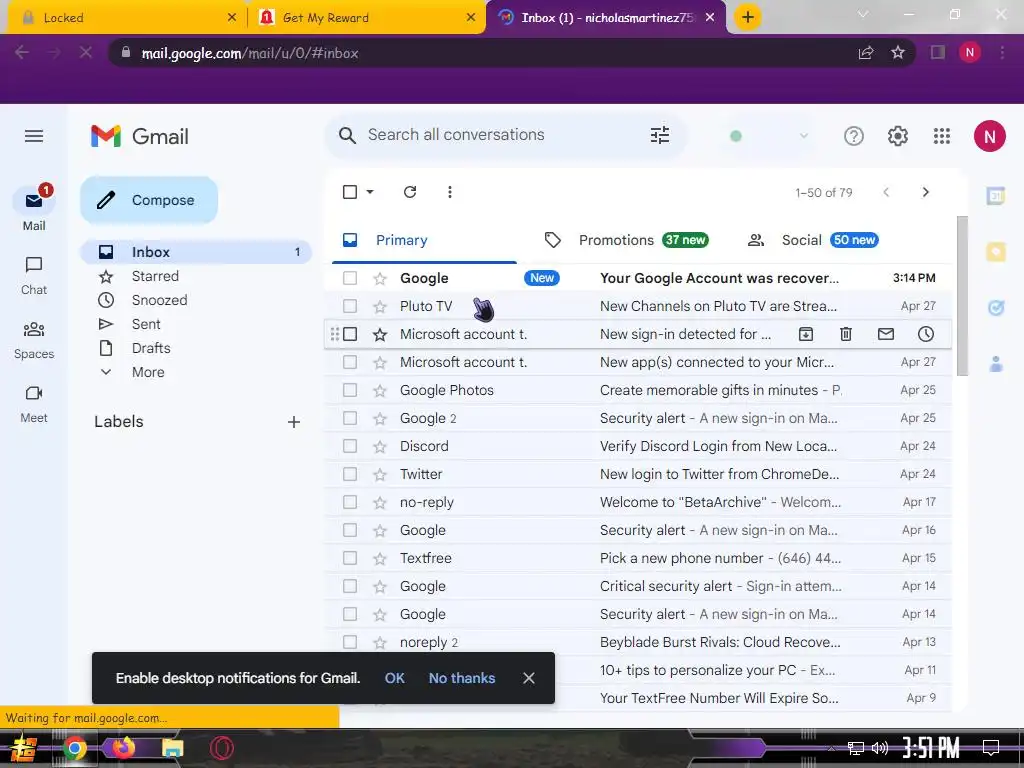Image resolution: width=1024 pixels, height=768 pixels.
Task: Open Tasks side panel icon
Action: [995, 308]
